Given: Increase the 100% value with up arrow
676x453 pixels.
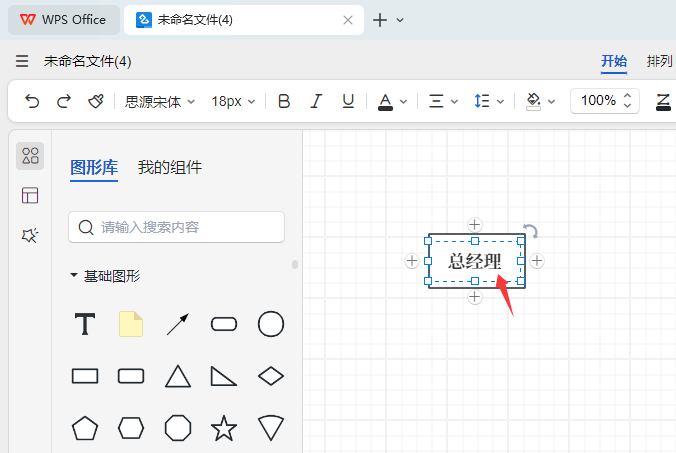Looking at the screenshot, I should pyautogui.click(x=628, y=96).
